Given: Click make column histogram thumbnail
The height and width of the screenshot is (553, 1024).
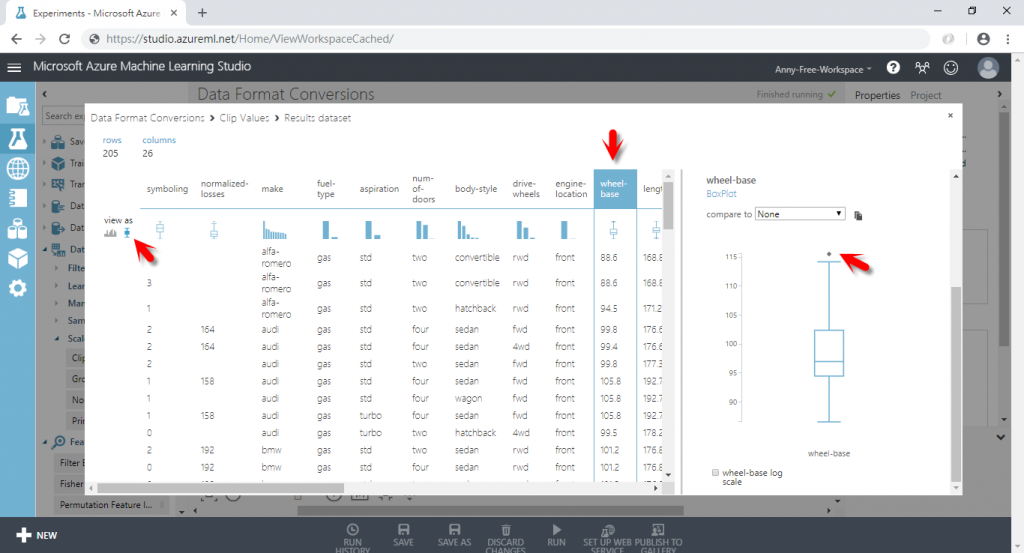Looking at the screenshot, I should pos(274,230).
